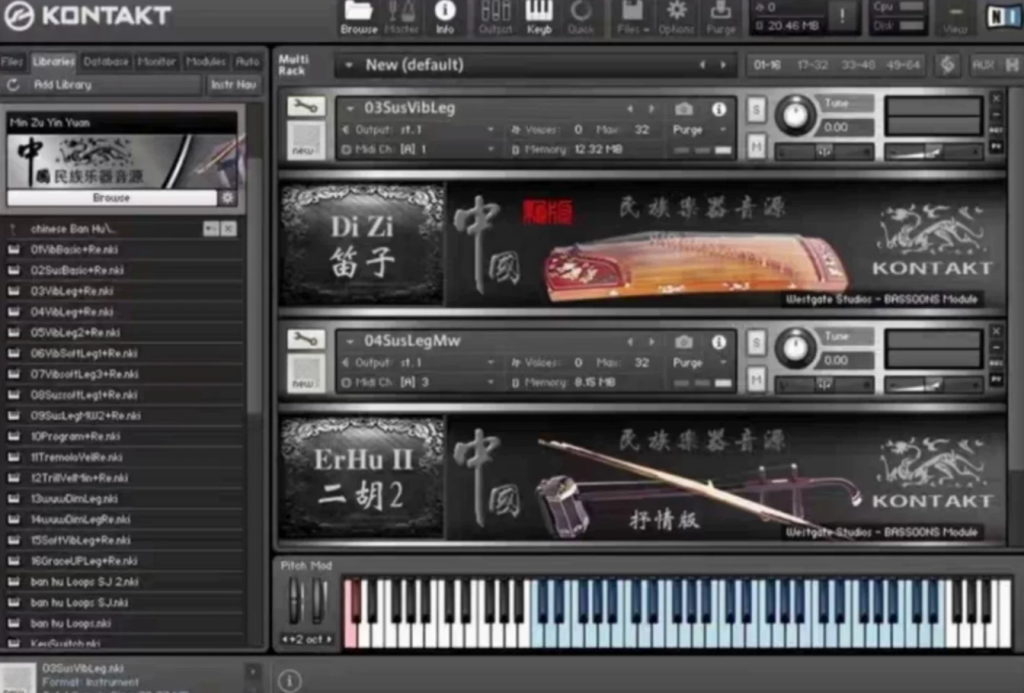Open wrench edit icon for 03SusVibLeg
Viewport: 1024px width, 693px height.
click(x=305, y=106)
